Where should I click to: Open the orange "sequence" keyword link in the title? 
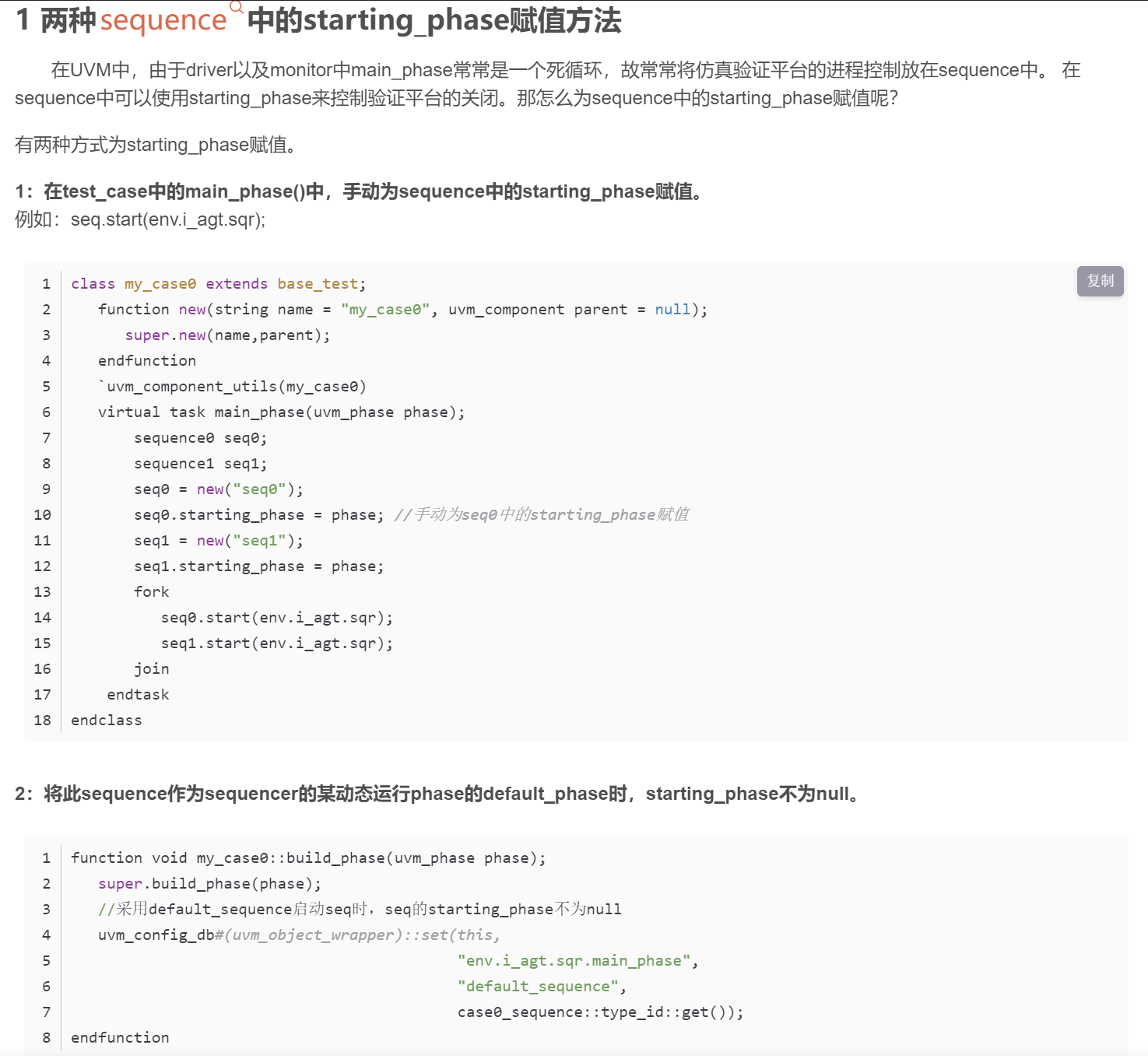coord(163,21)
